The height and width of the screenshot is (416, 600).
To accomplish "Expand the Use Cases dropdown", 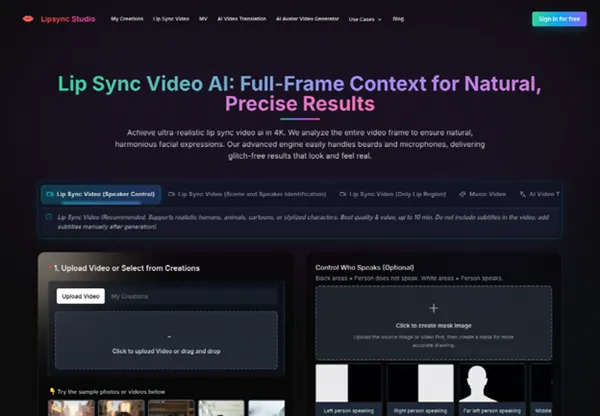I will [365, 19].
